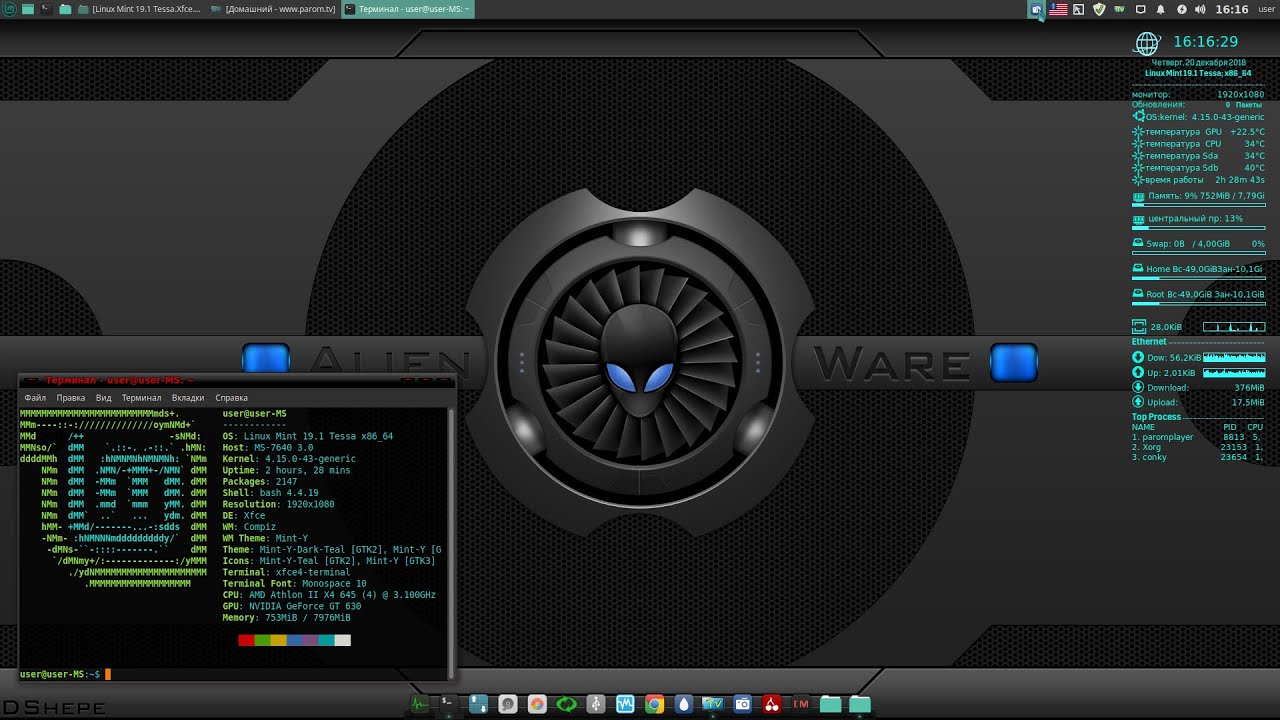Click 'CPU: AMD Athlon II X4 645' line

(x=329, y=595)
